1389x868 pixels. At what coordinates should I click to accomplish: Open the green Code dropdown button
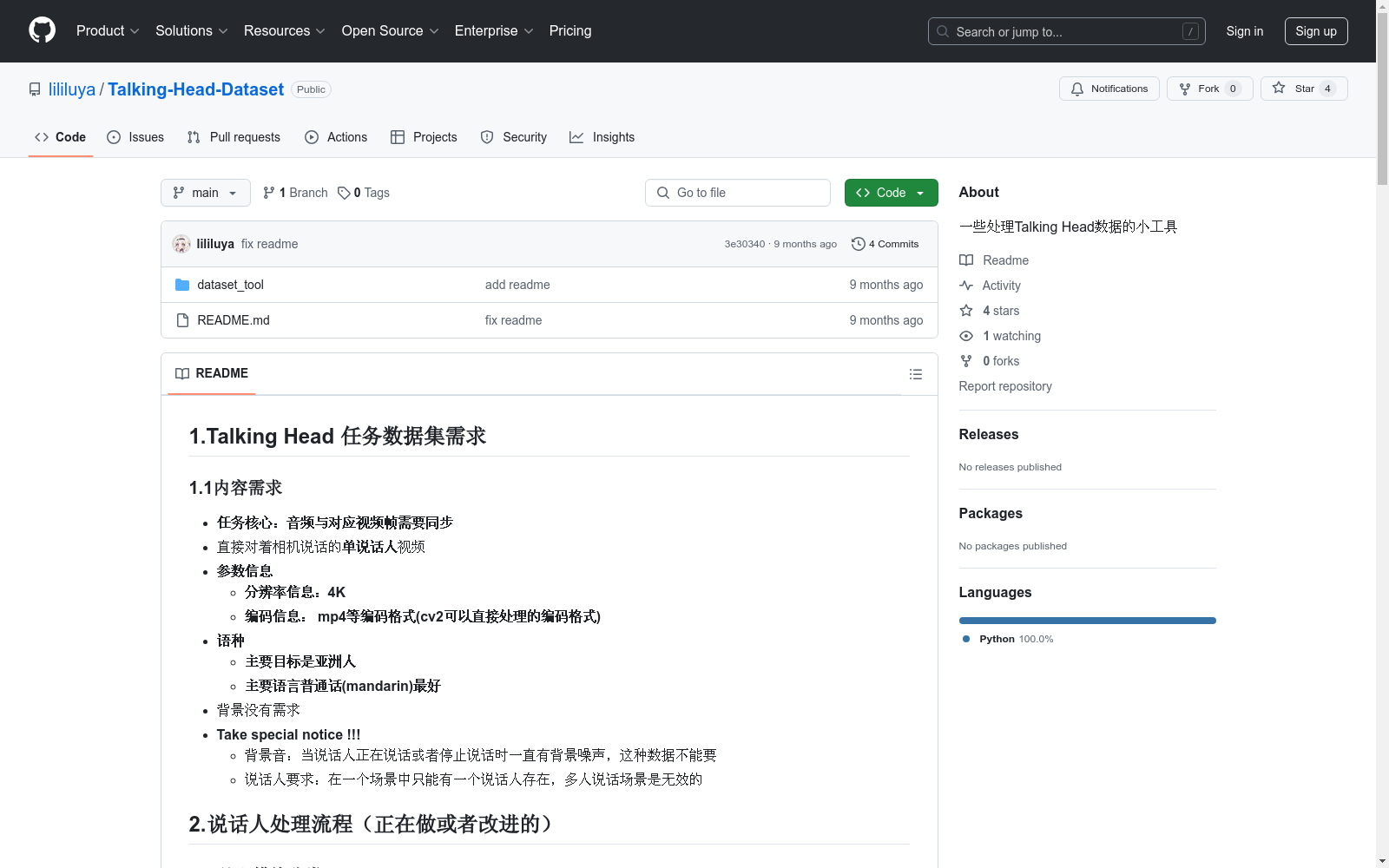click(x=891, y=193)
